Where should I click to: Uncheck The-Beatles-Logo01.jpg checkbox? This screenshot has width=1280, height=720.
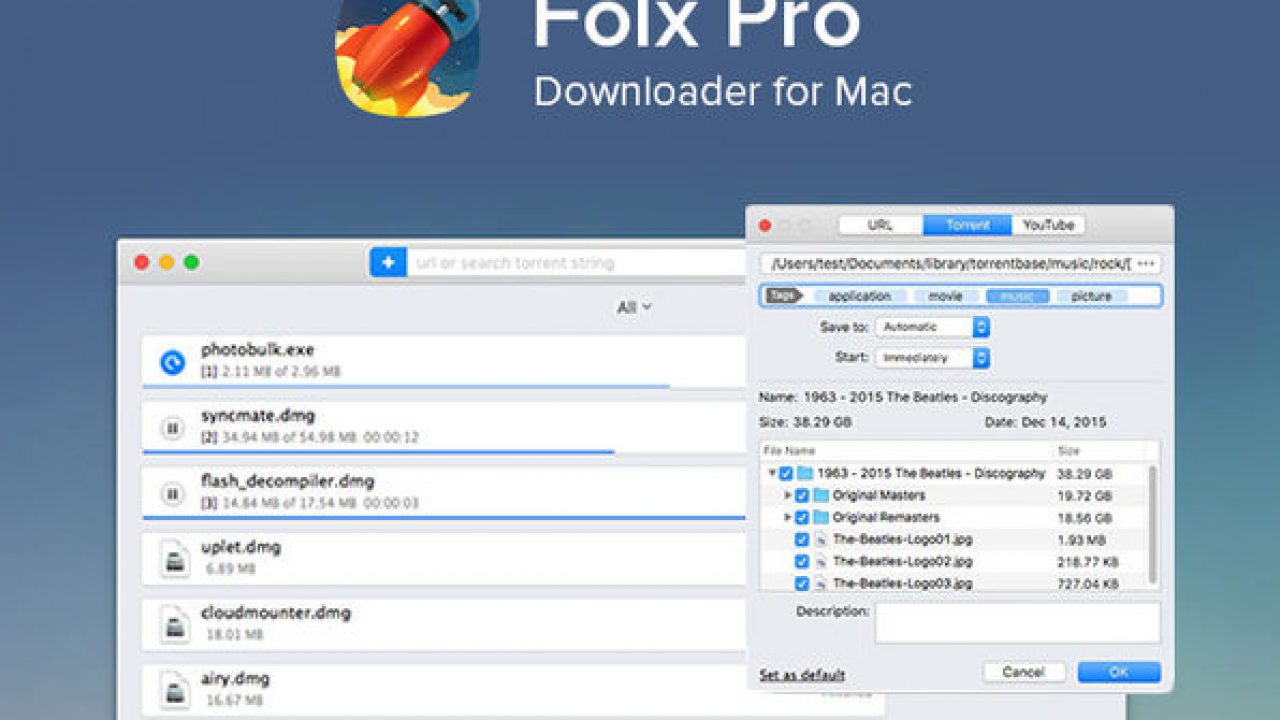pos(802,539)
